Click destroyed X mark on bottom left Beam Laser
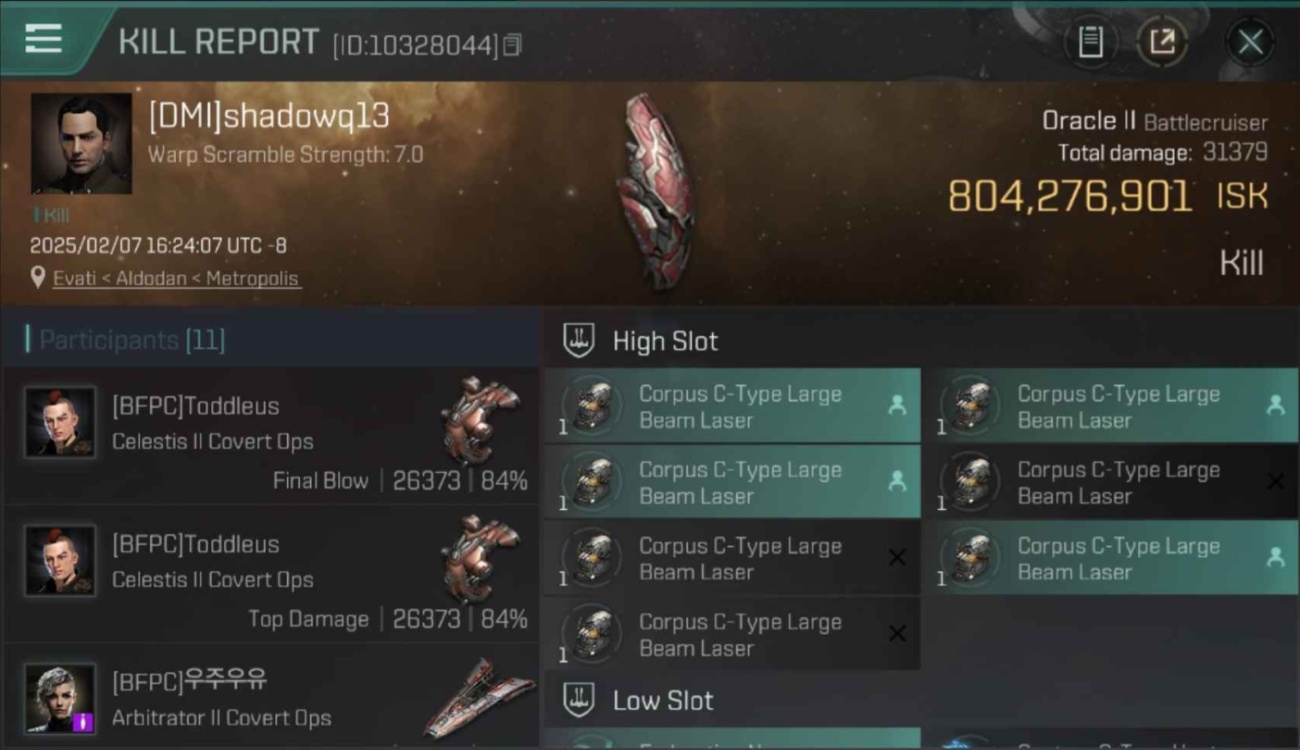This screenshot has width=1300, height=750. (897, 634)
